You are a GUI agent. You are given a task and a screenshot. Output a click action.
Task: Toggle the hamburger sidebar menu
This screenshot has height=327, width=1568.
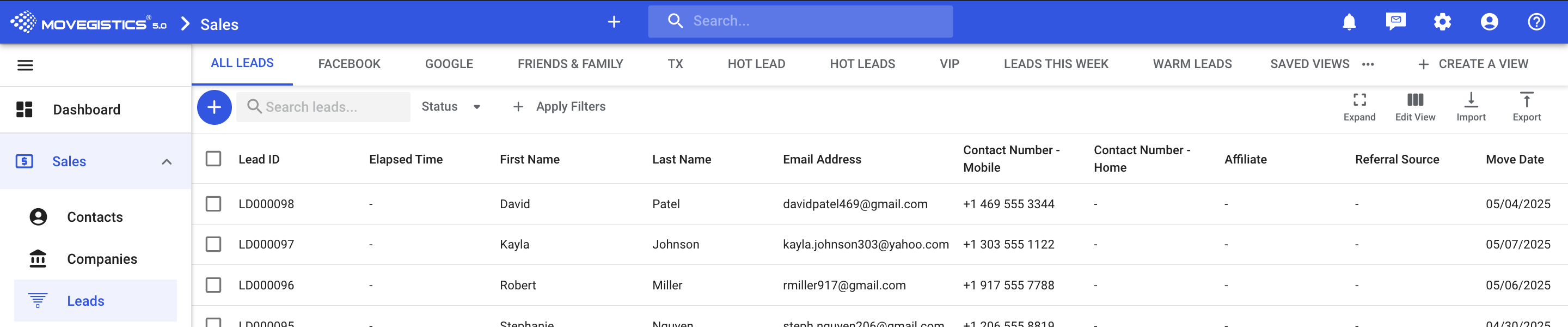[25, 65]
